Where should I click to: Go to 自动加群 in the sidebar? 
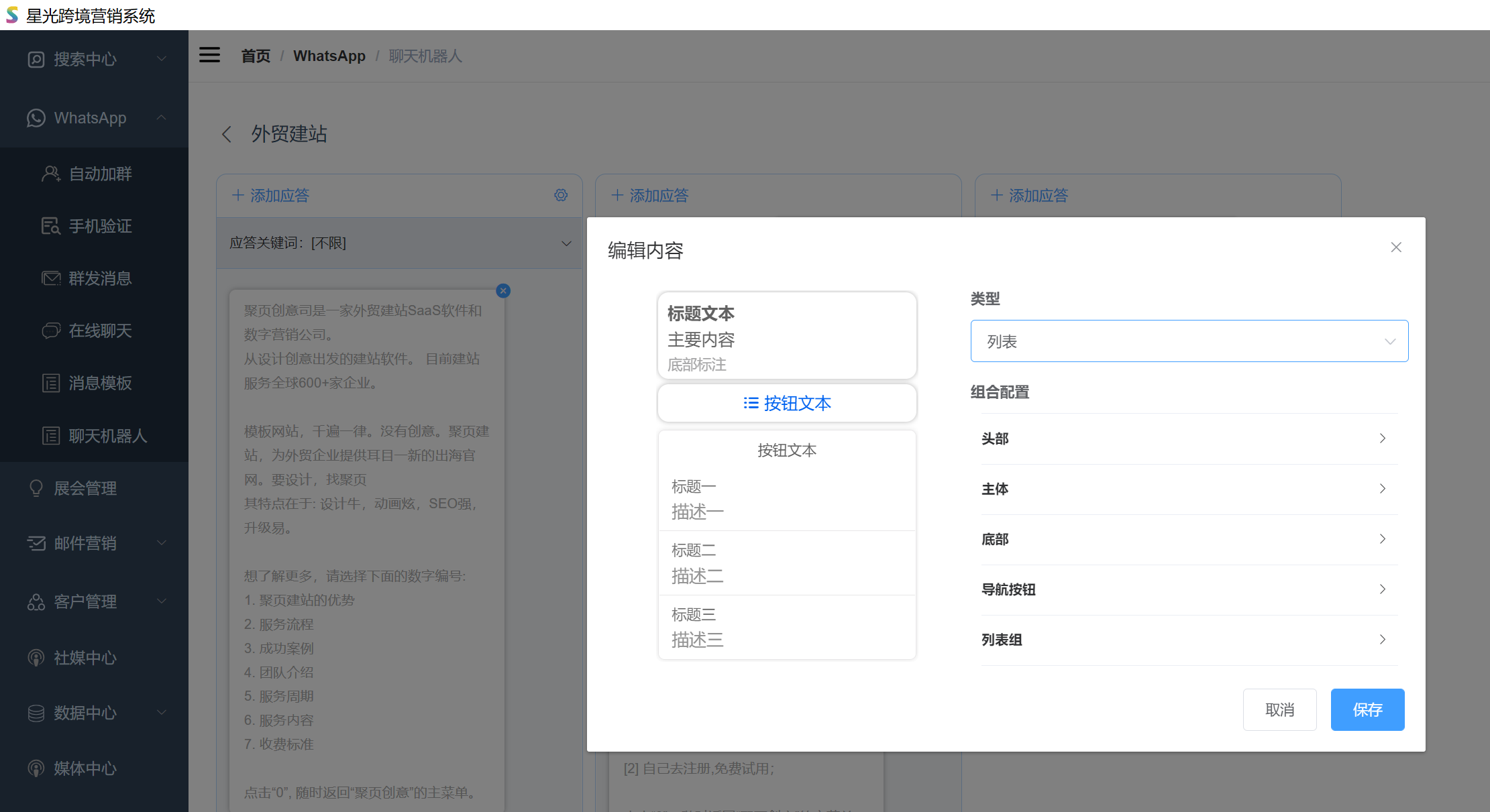100,174
